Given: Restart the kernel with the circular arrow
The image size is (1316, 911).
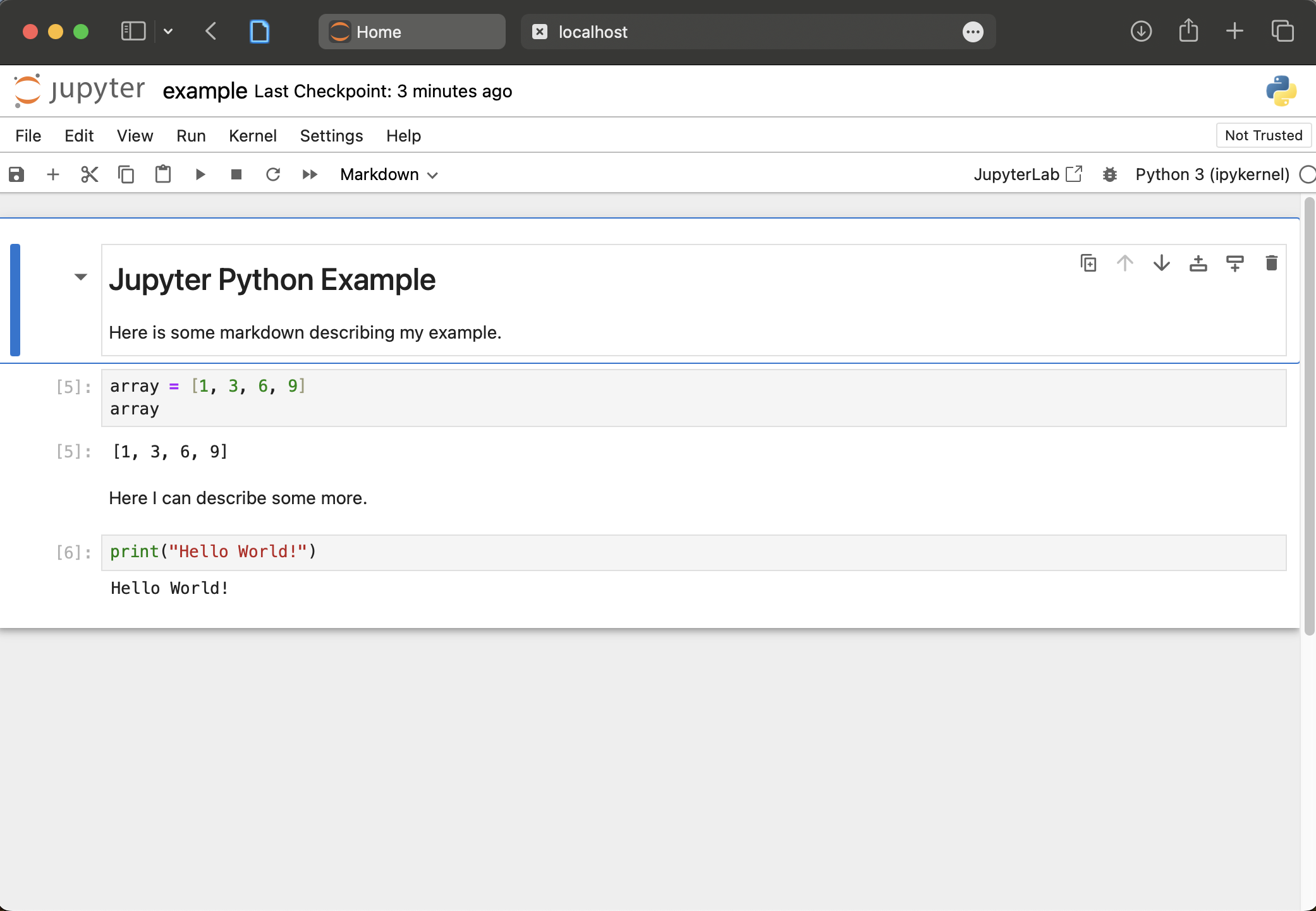Looking at the screenshot, I should click(x=273, y=174).
